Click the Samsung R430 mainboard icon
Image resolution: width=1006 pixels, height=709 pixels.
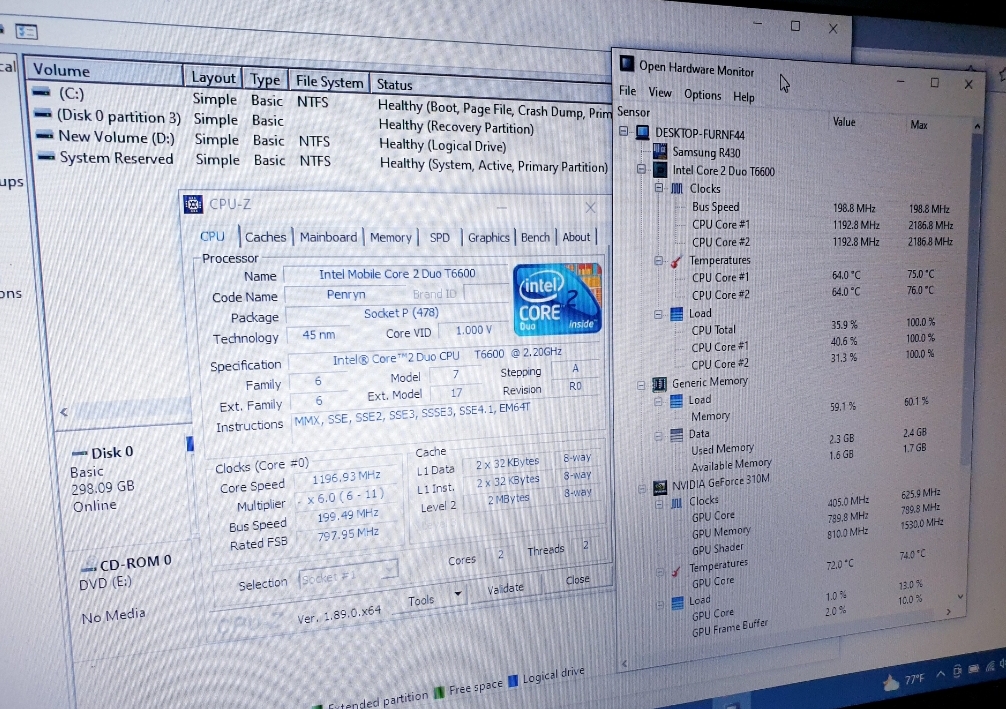click(x=660, y=151)
